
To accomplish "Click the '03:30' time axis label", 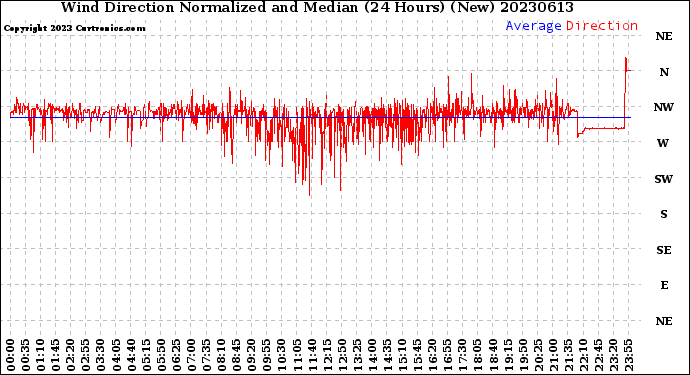I will (101, 355).
